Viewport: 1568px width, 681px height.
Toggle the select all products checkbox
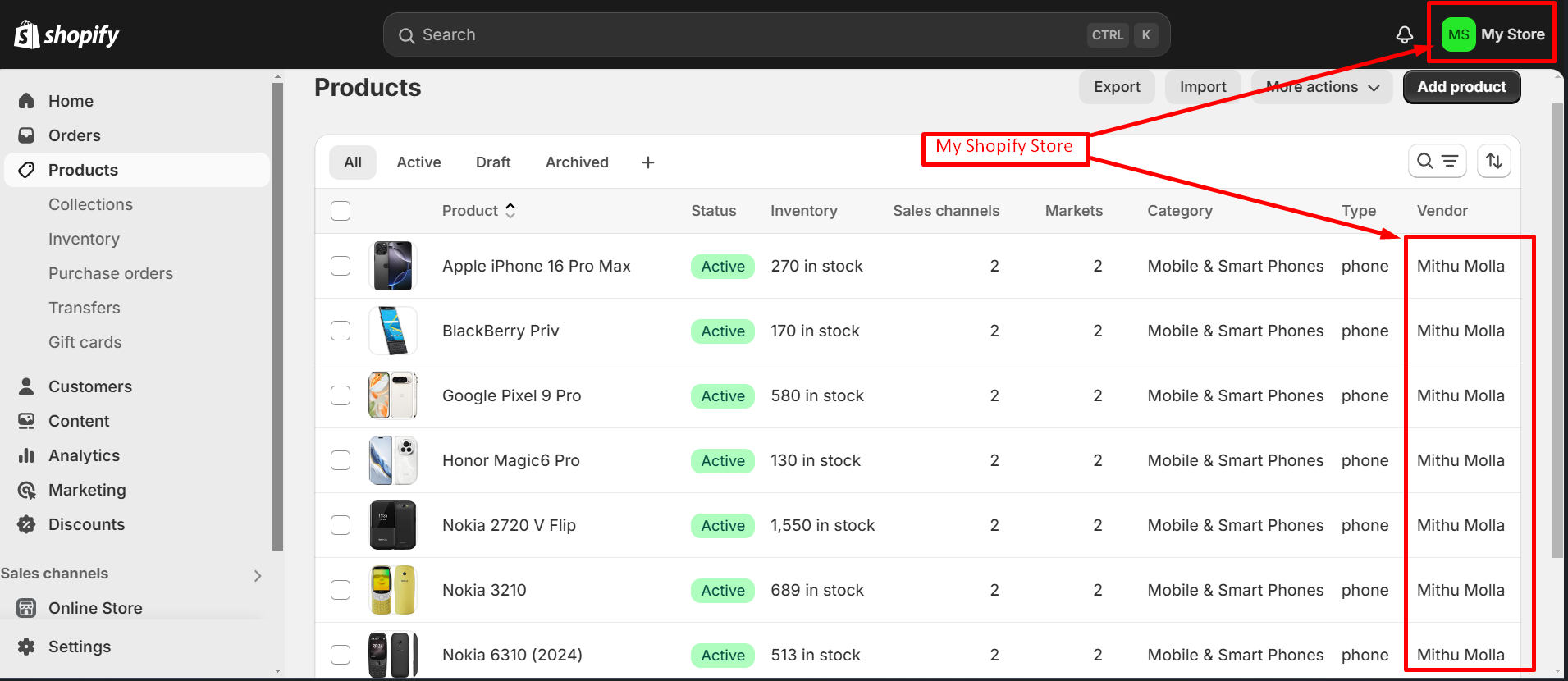(x=341, y=211)
